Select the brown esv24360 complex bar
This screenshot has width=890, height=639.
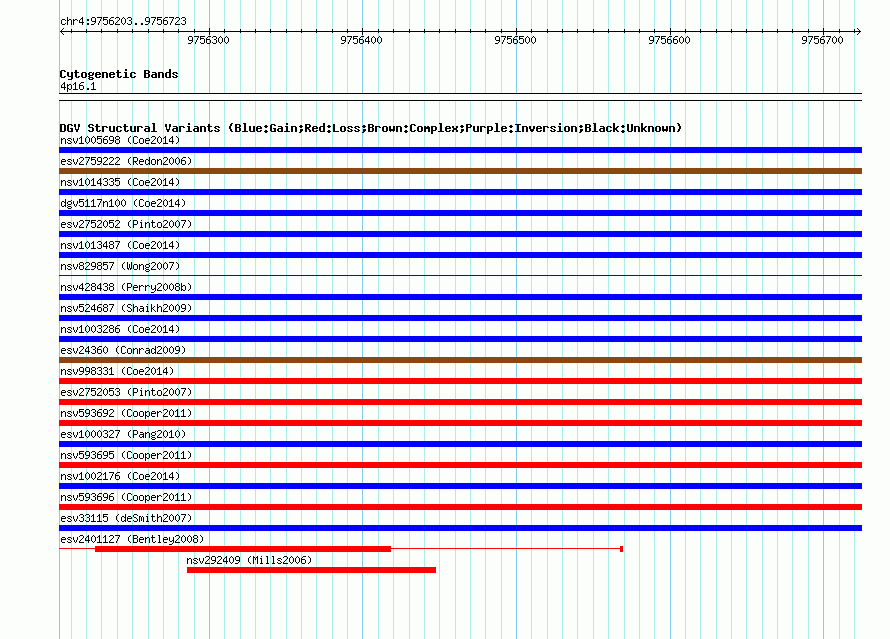460,360
